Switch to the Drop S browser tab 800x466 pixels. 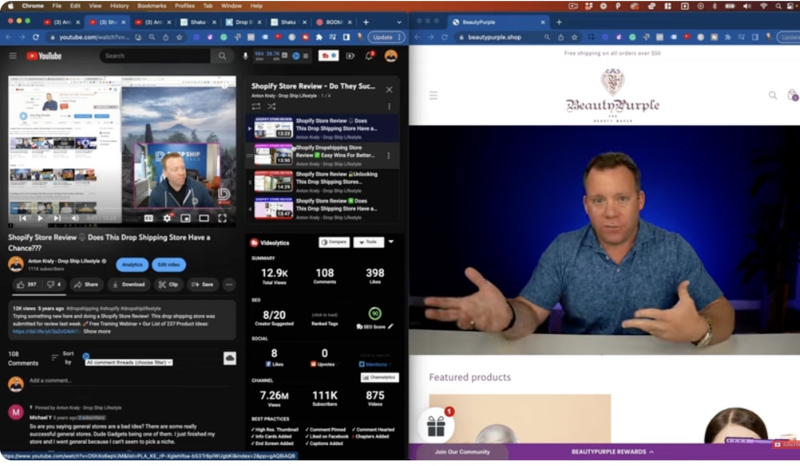(244, 22)
